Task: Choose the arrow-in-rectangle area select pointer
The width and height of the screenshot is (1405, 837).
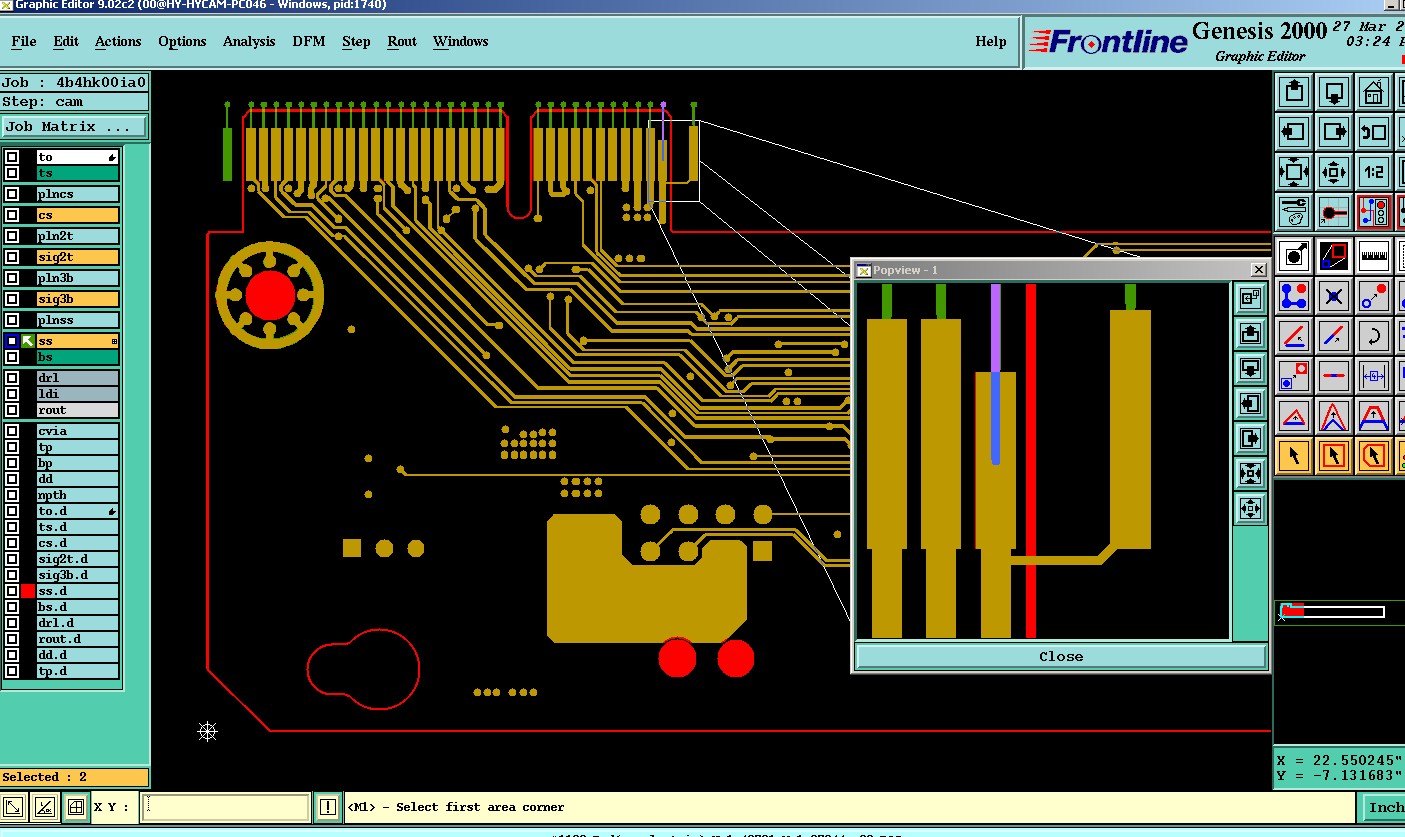Action: [1334, 456]
